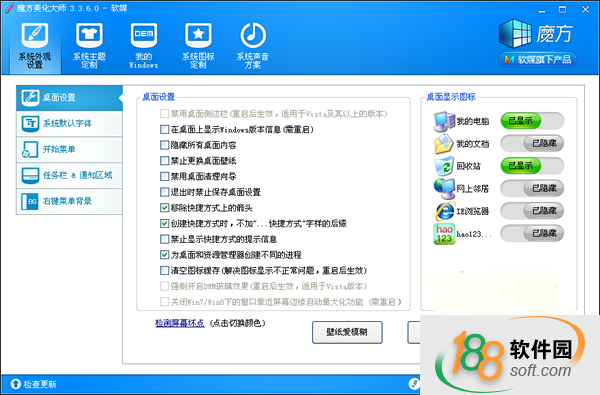Maximize the 魔方美化大师 window
Viewport: 600px width, 395px height.
click(562, 10)
